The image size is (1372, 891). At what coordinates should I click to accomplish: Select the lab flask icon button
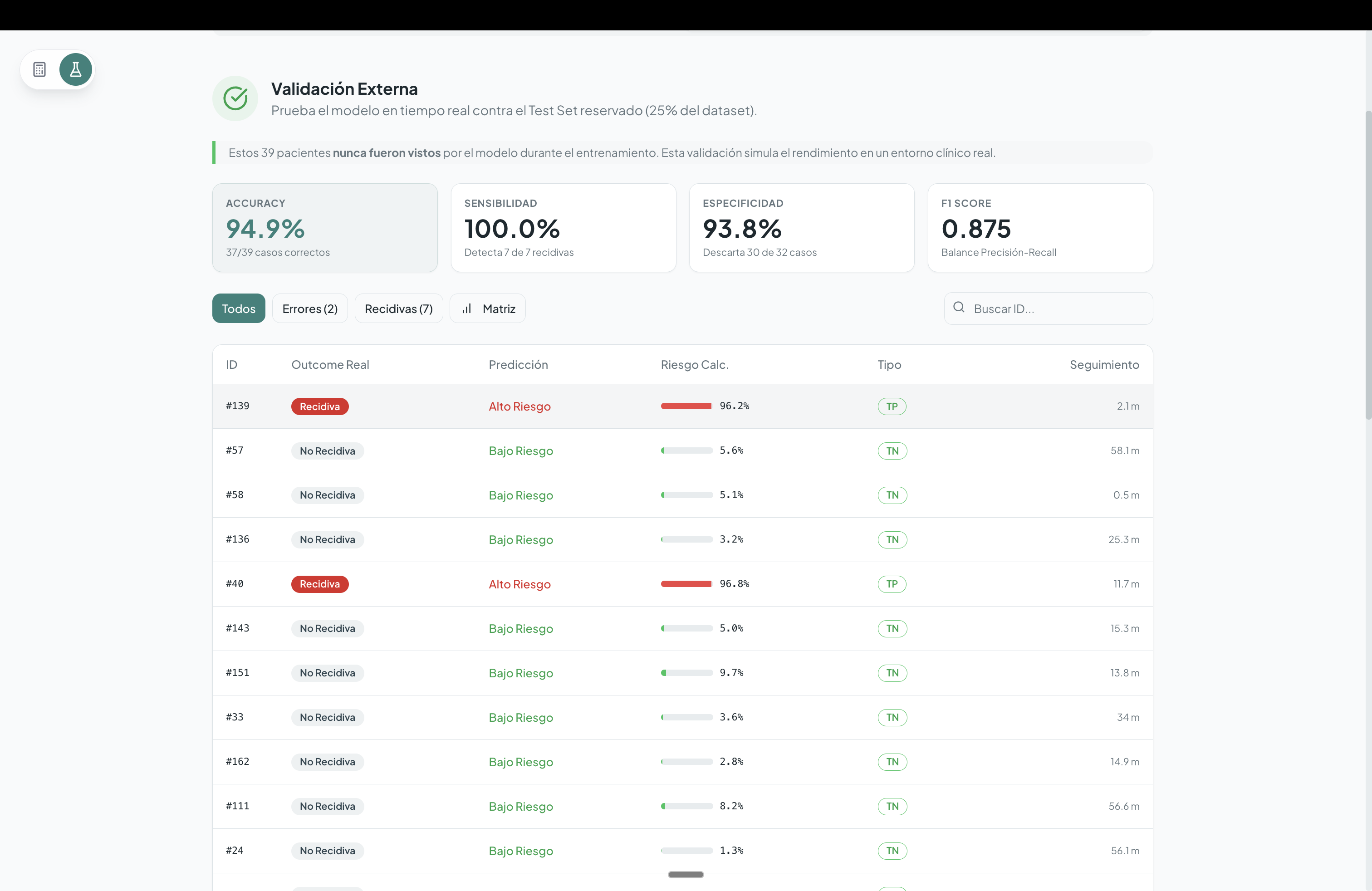[75, 70]
